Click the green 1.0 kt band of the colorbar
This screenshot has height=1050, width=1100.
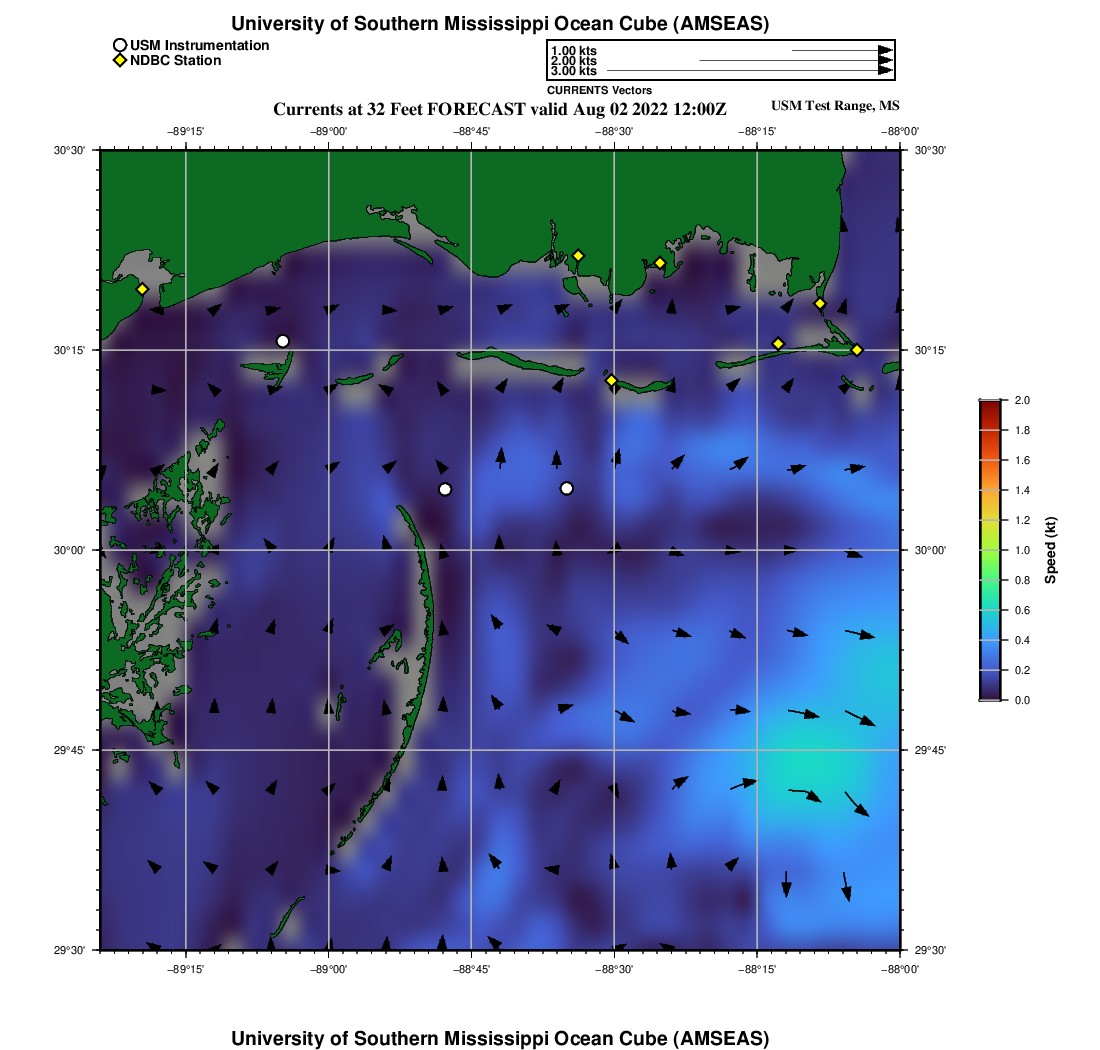coord(990,551)
